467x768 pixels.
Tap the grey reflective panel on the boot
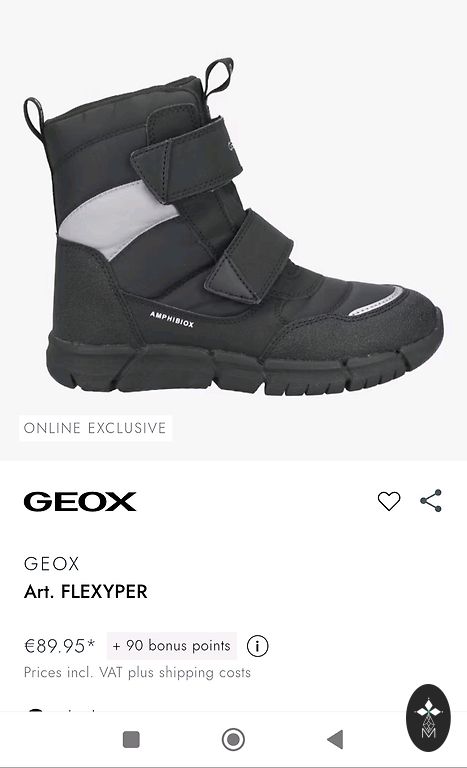(x=117, y=219)
